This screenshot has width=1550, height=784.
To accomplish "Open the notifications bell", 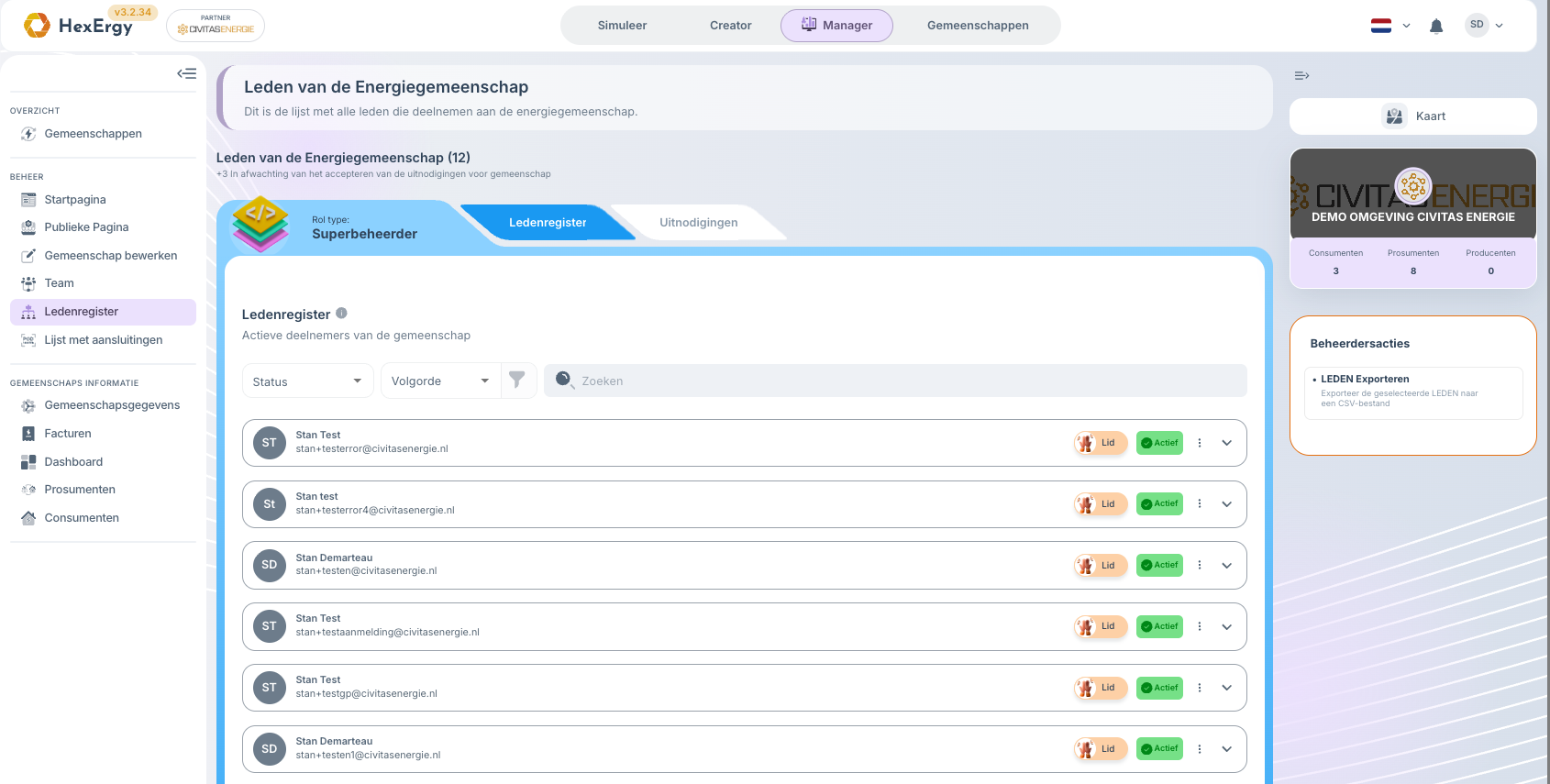I will click(x=1436, y=26).
